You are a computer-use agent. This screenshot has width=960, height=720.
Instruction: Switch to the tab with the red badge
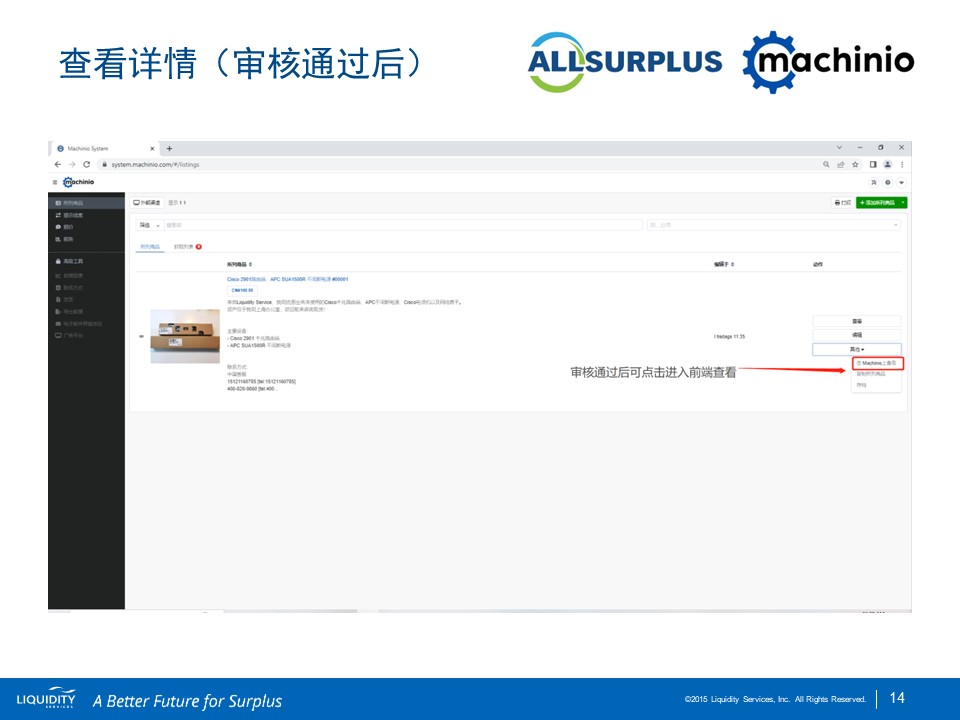(x=187, y=247)
